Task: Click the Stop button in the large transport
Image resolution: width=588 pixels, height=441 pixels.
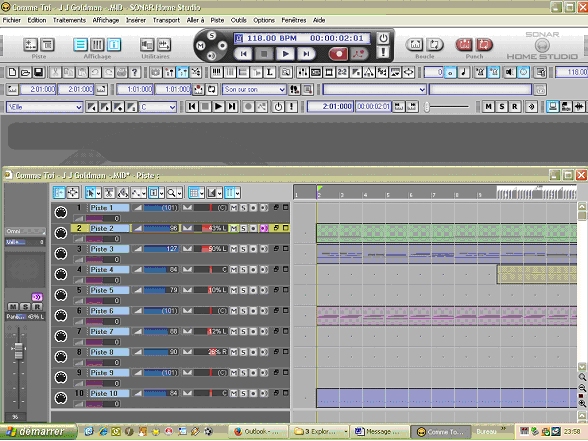Action: coord(264,54)
